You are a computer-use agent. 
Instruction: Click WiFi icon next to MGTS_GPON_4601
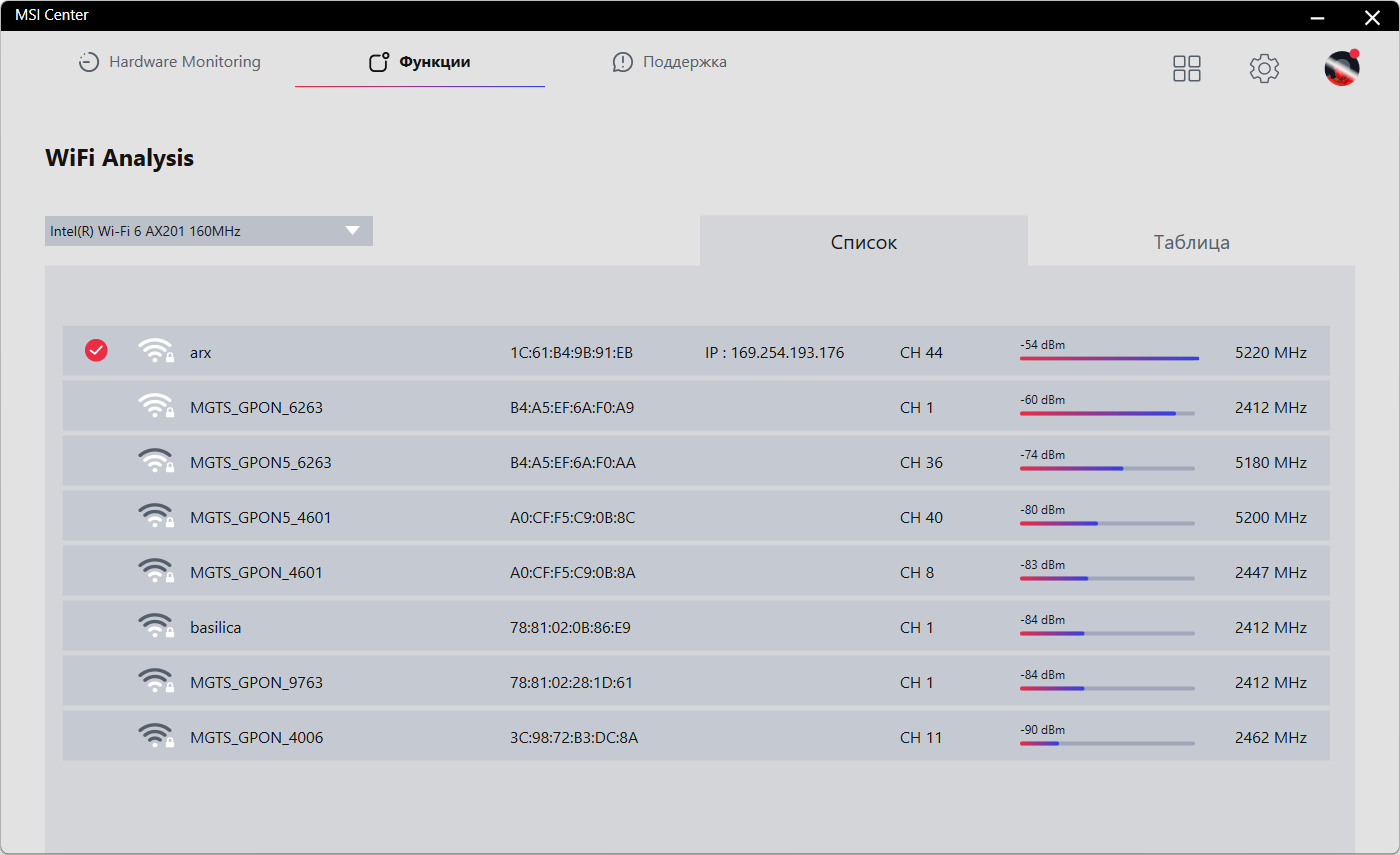click(x=156, y=571)
